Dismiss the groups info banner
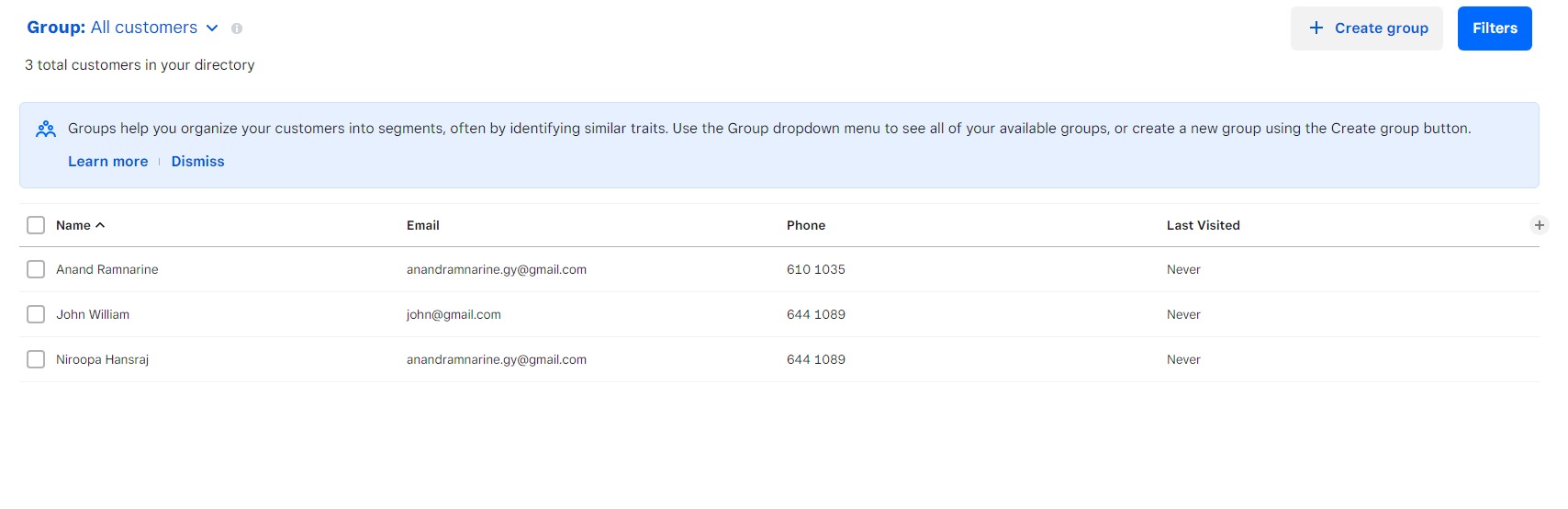1568x509 pixels. click(x=197, y=162)
